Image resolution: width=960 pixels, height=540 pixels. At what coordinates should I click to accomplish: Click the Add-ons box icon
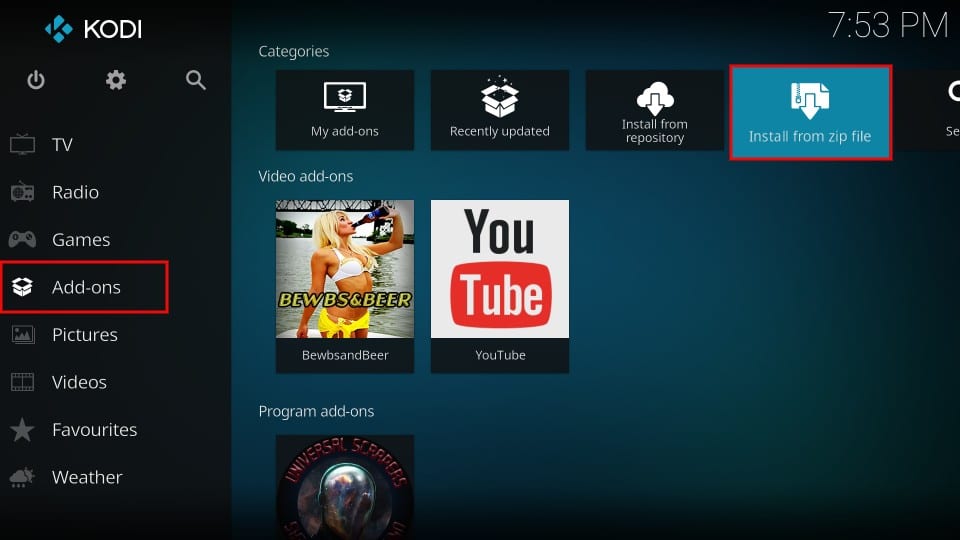point(23,287)
